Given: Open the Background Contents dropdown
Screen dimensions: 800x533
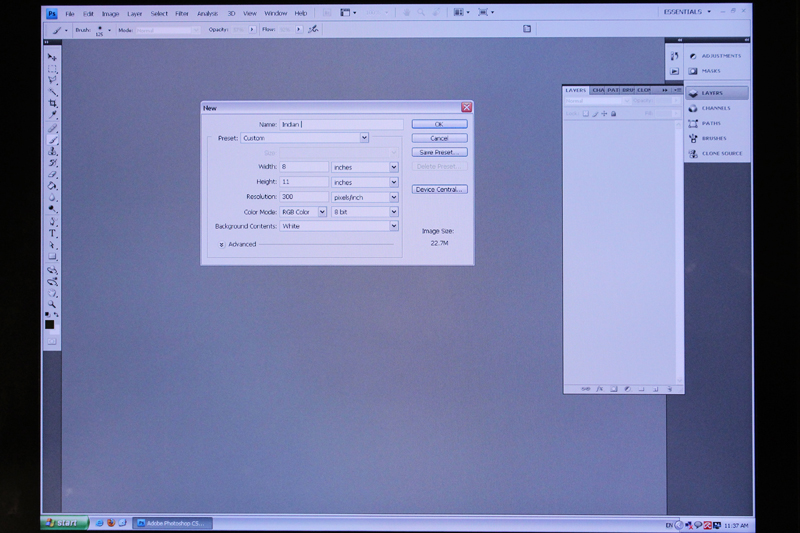Looking at the screenshot, I should (393, 226).
